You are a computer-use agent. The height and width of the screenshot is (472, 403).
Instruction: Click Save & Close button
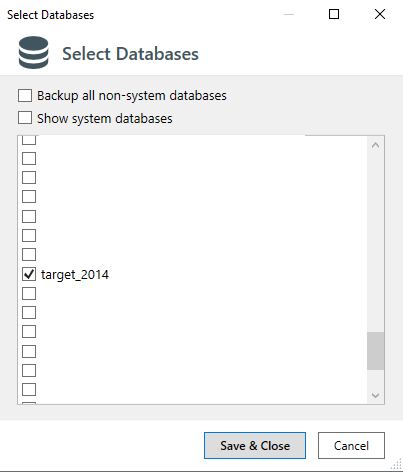click(255, 446)
